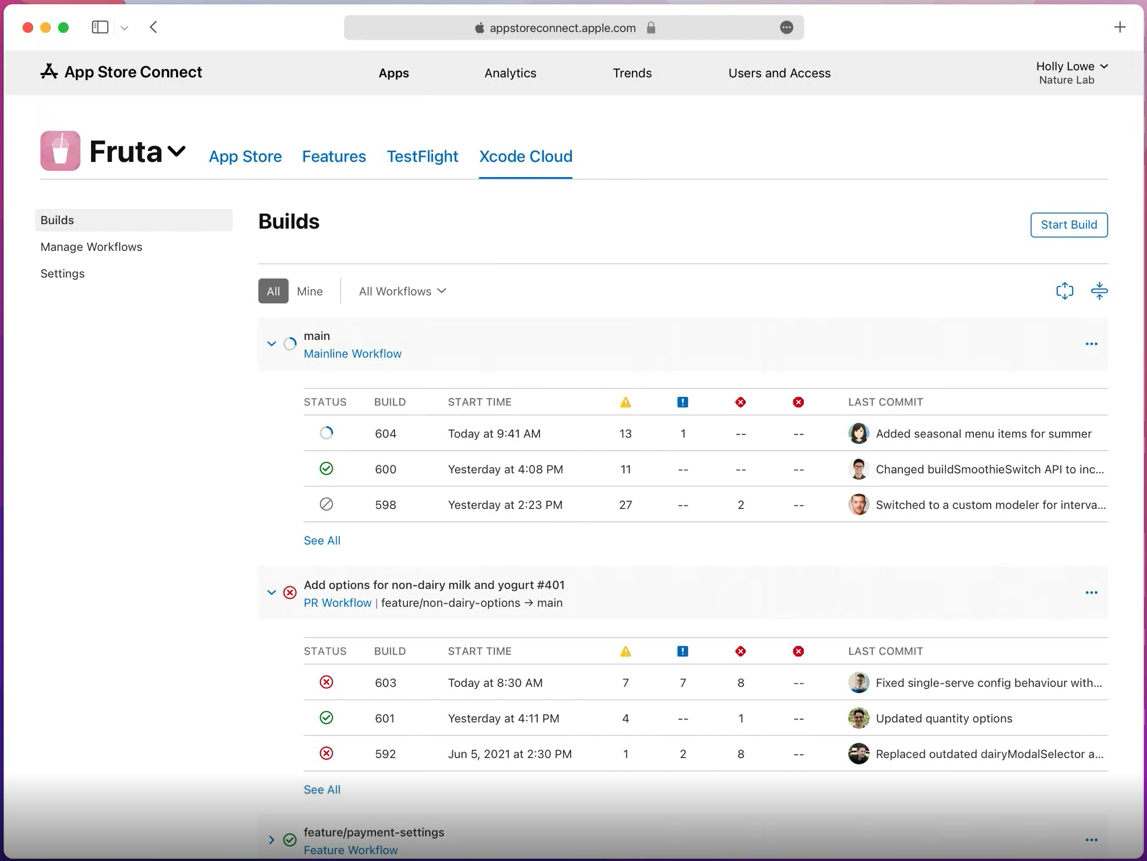This screenshot has width=1147, height=861.
Task: Open Settings in the sidebar
Action: 62,274
